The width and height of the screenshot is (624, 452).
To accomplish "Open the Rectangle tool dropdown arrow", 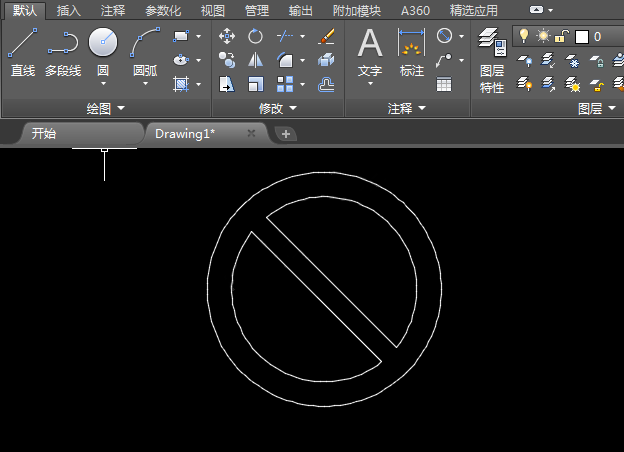I will tap(199, 37).
